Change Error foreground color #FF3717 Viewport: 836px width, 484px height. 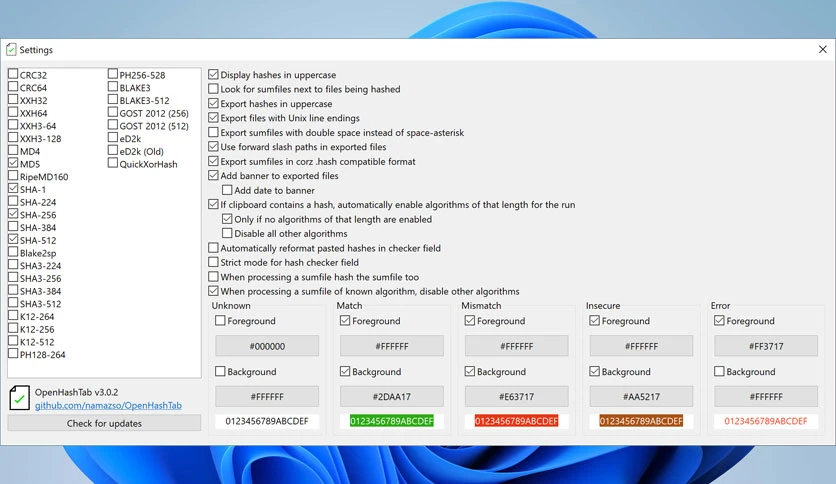pos(766,346)
